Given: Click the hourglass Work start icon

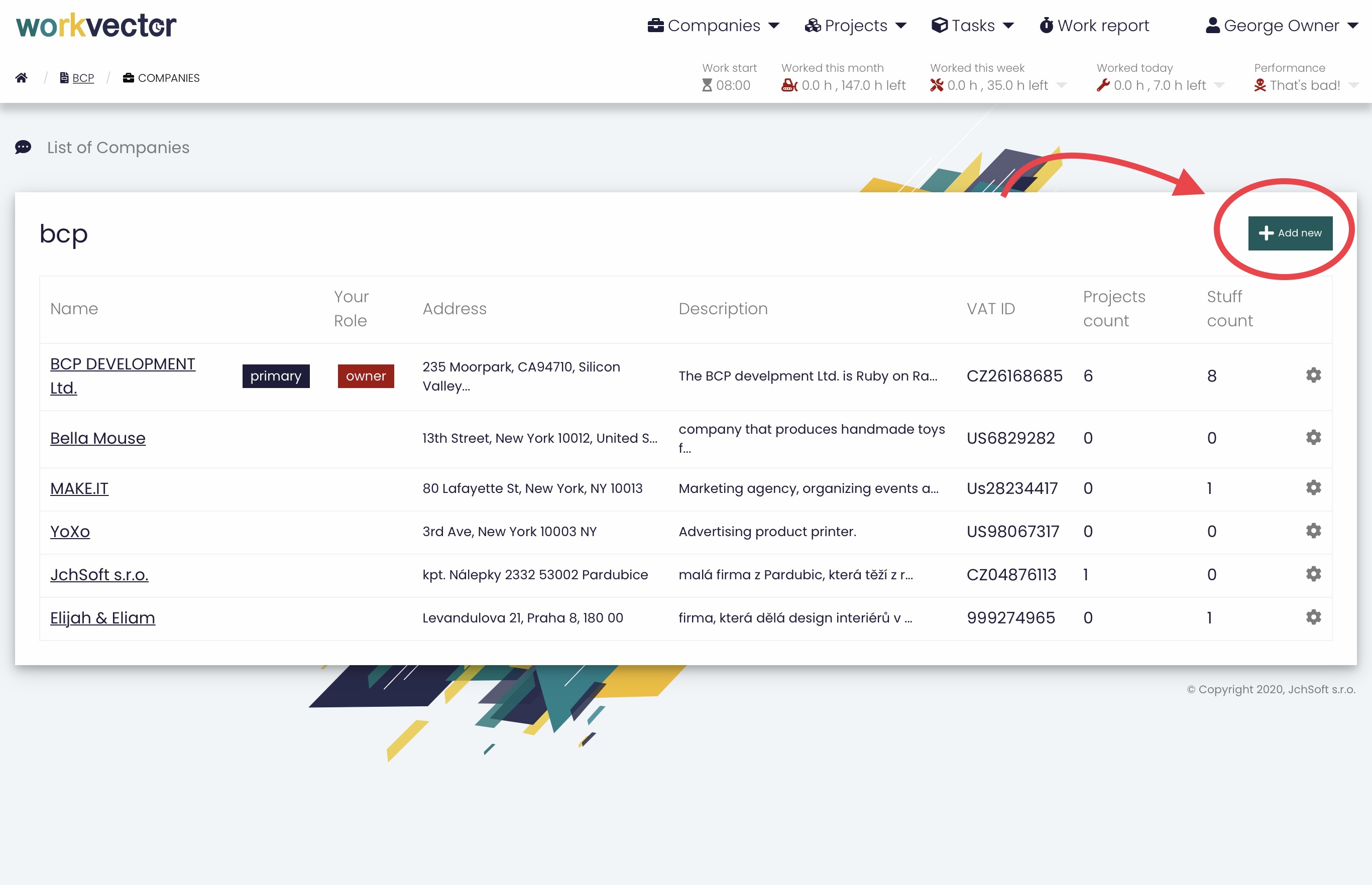Looking at the screenshot, I should (x=707, y=85).
